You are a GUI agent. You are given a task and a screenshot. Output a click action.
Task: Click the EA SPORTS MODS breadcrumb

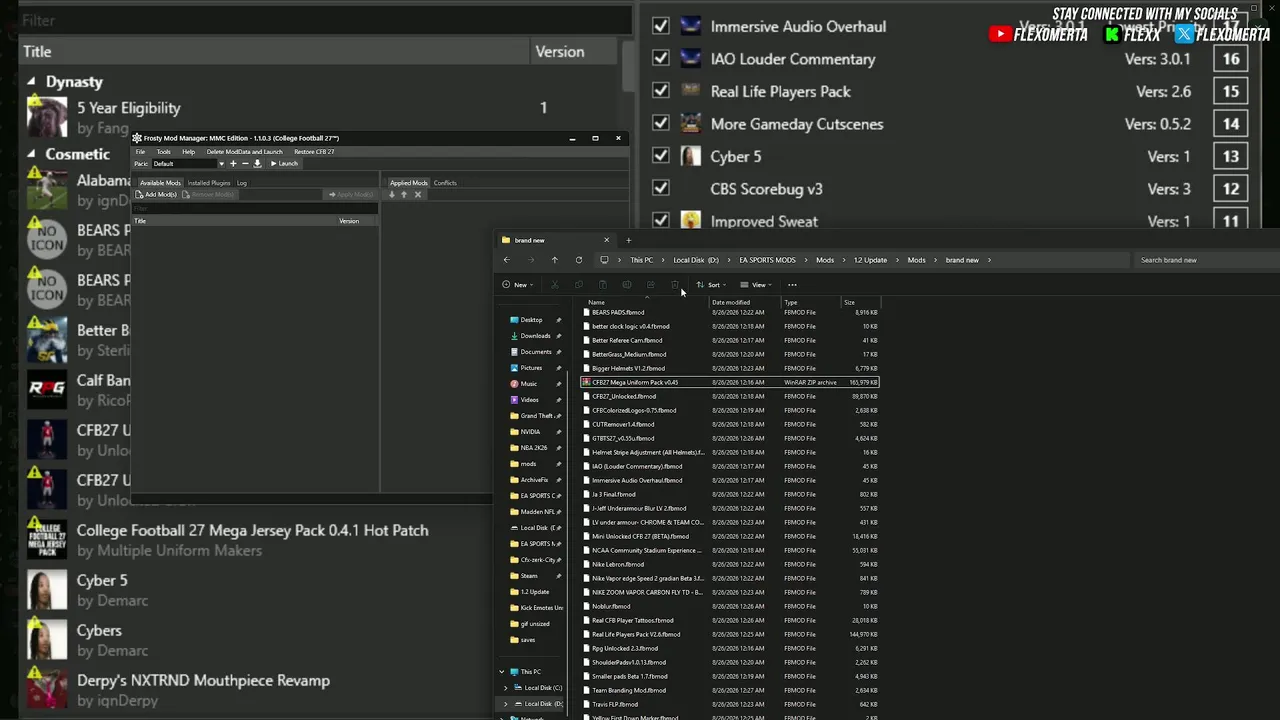click(768, 260)
